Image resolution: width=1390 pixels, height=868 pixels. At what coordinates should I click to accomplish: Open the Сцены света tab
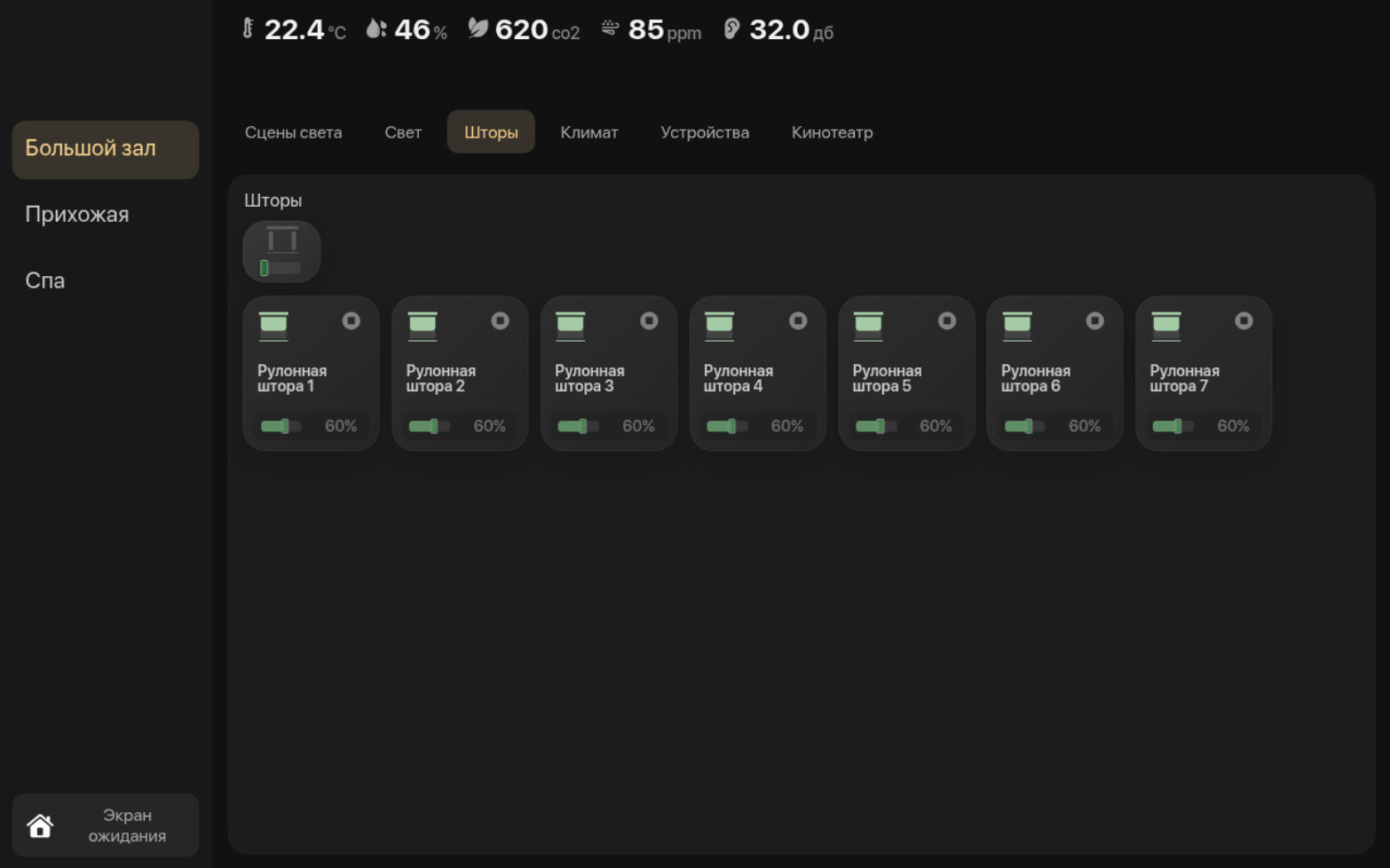(x=293, y=132)
